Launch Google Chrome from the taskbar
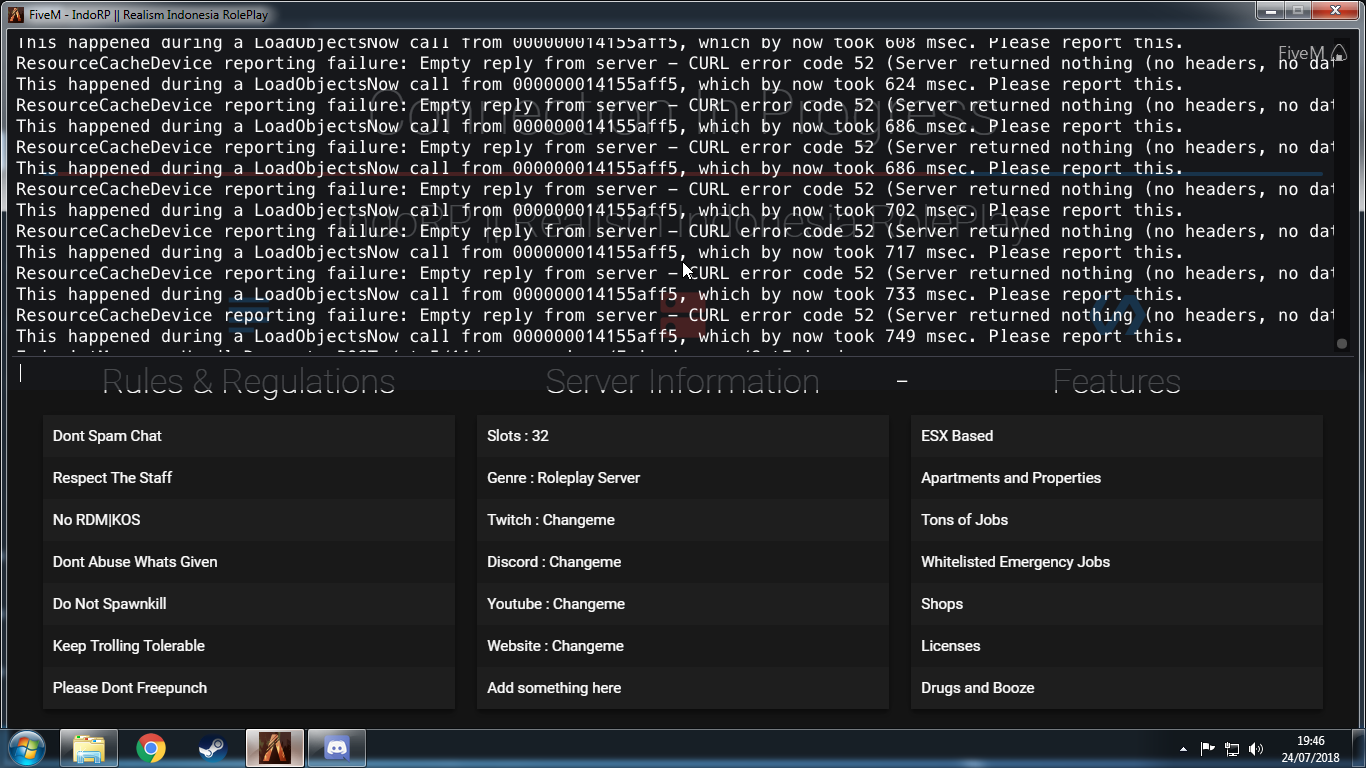Viewport: 1366px width, 768px height. click(x=151, y=748)
